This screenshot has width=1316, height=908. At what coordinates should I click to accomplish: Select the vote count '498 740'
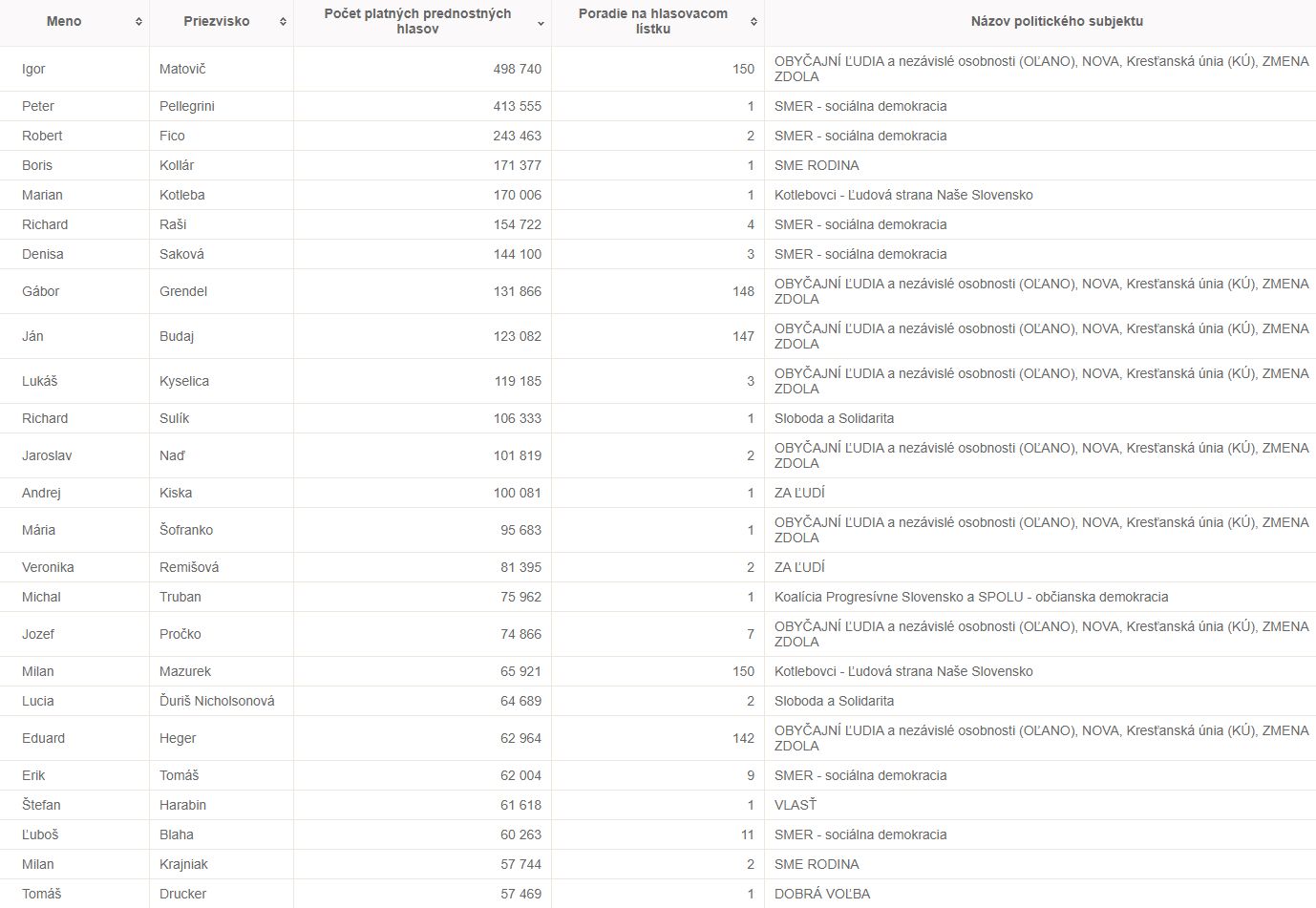[518, 69]
